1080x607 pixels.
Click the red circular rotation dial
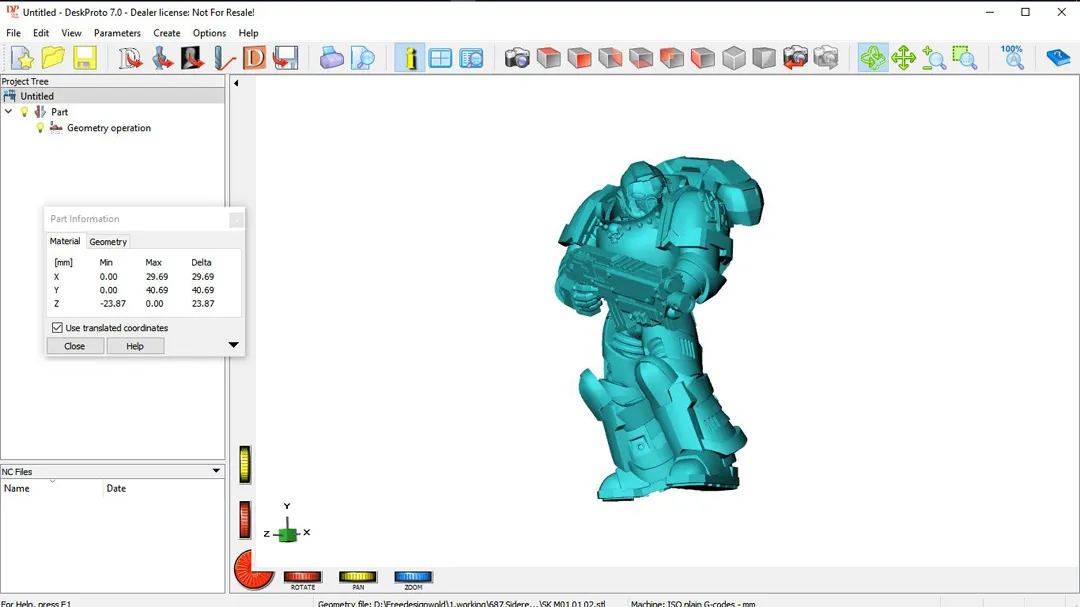coord(253,570)
